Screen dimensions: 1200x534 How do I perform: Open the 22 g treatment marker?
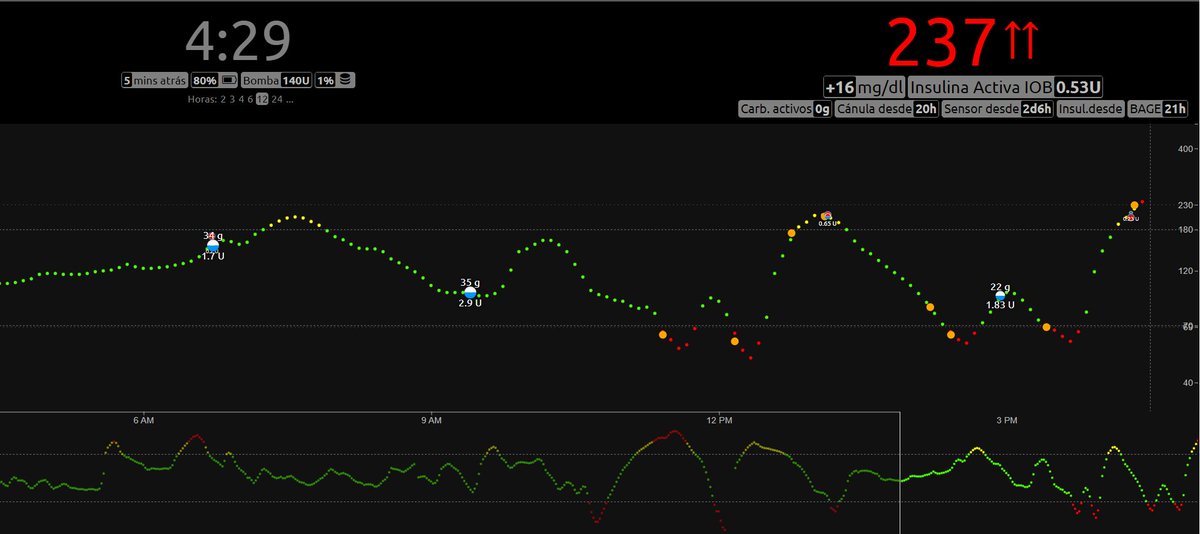click(x=1000, y=296)
